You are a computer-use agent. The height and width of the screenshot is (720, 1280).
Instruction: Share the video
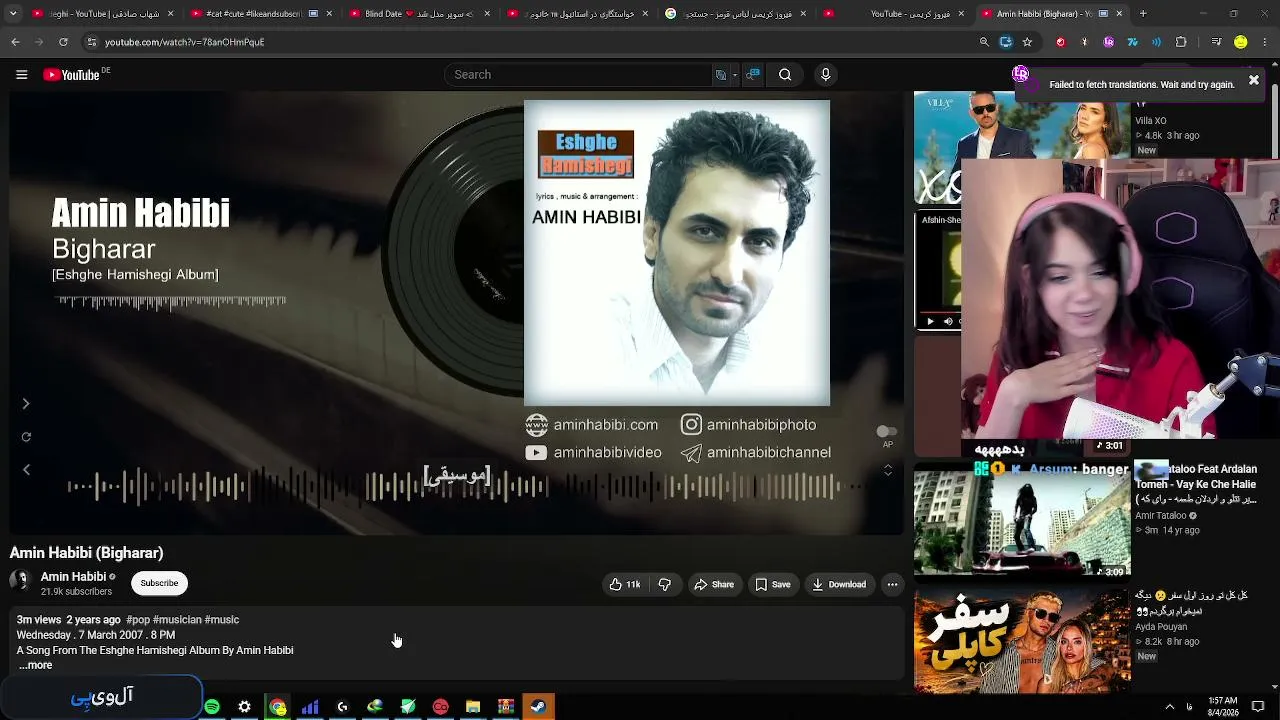(714, 584)
